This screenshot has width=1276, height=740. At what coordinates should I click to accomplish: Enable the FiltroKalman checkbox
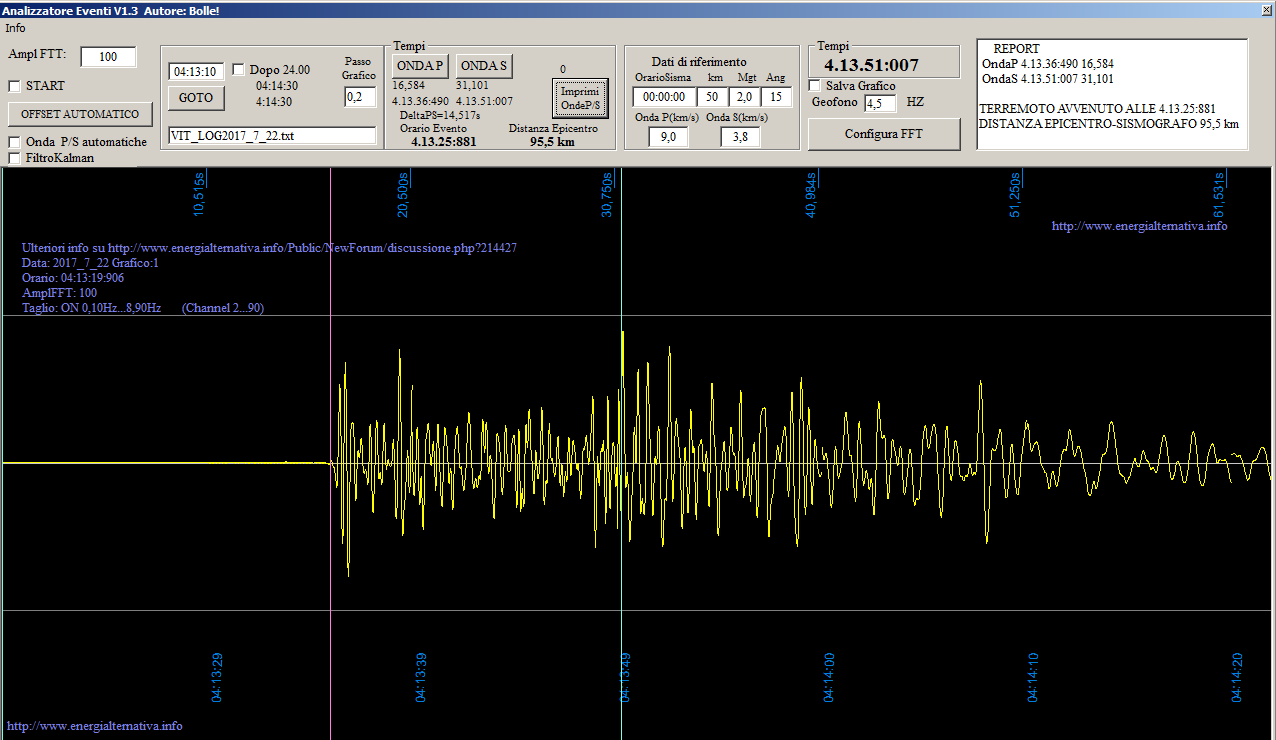(x=15, y=158)
